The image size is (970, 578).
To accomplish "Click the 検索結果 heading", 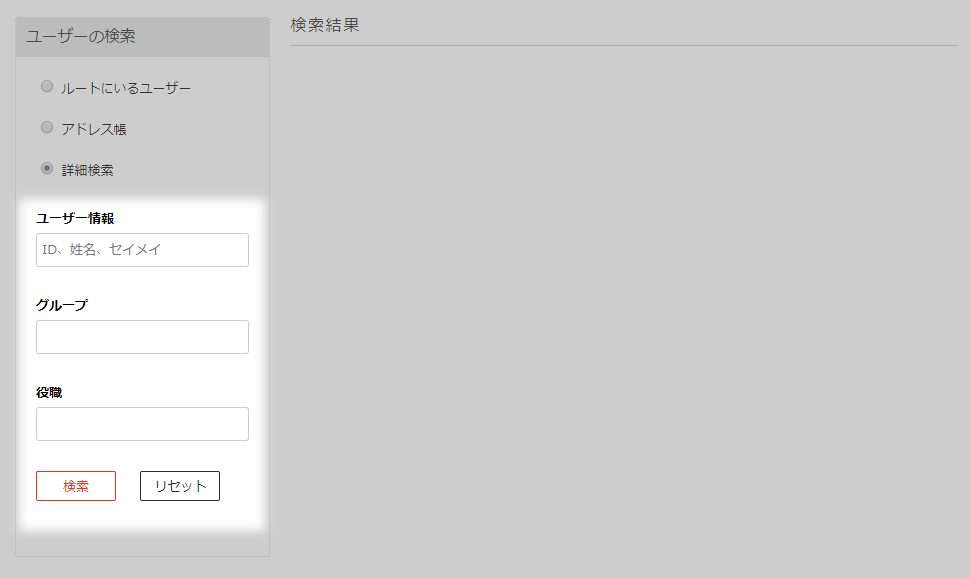I will coord(325,25).
